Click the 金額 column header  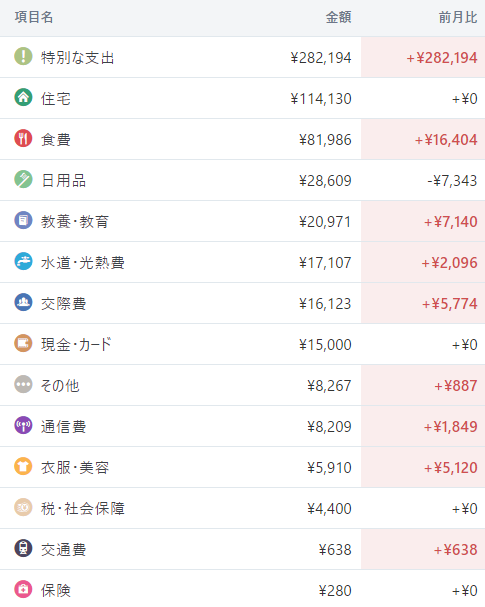pos(338,17)
